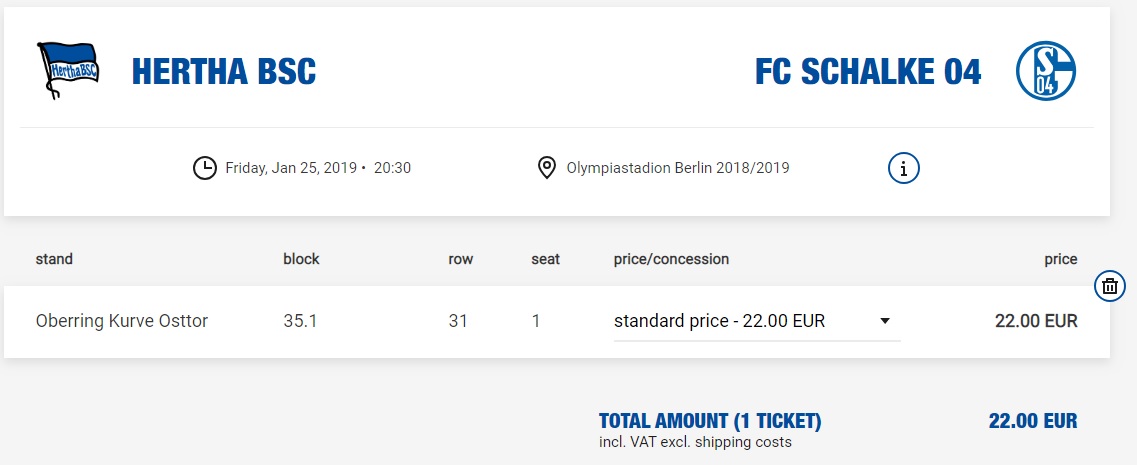Click the total 22.00 EUR amount
This screenshot has width=1137, height=465.
(1033, 421)
